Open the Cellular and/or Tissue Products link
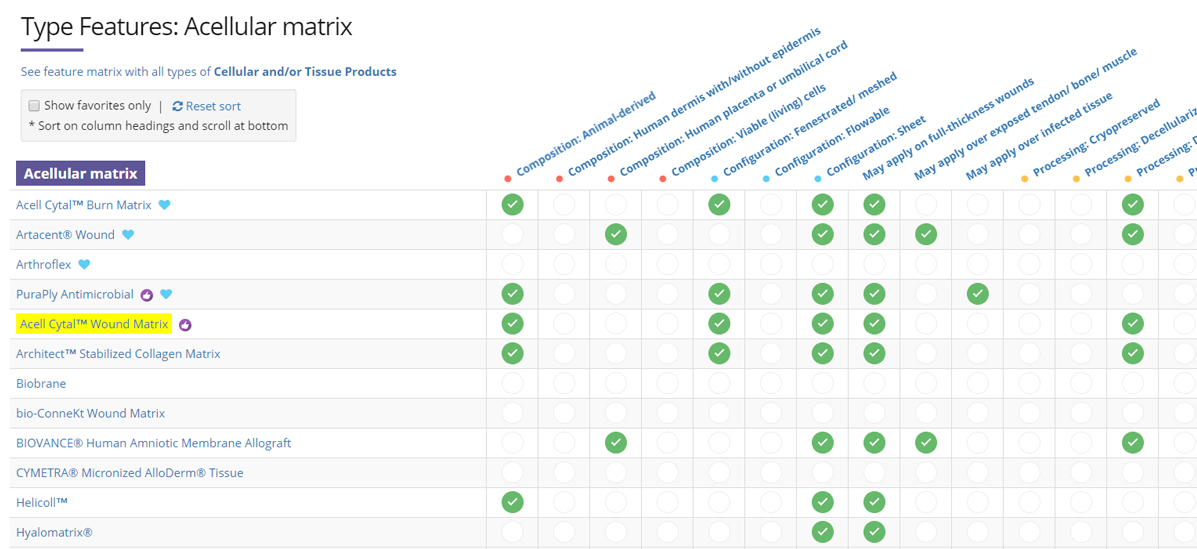The width and height of the screenshot is (1197, 549). point(305,72)
